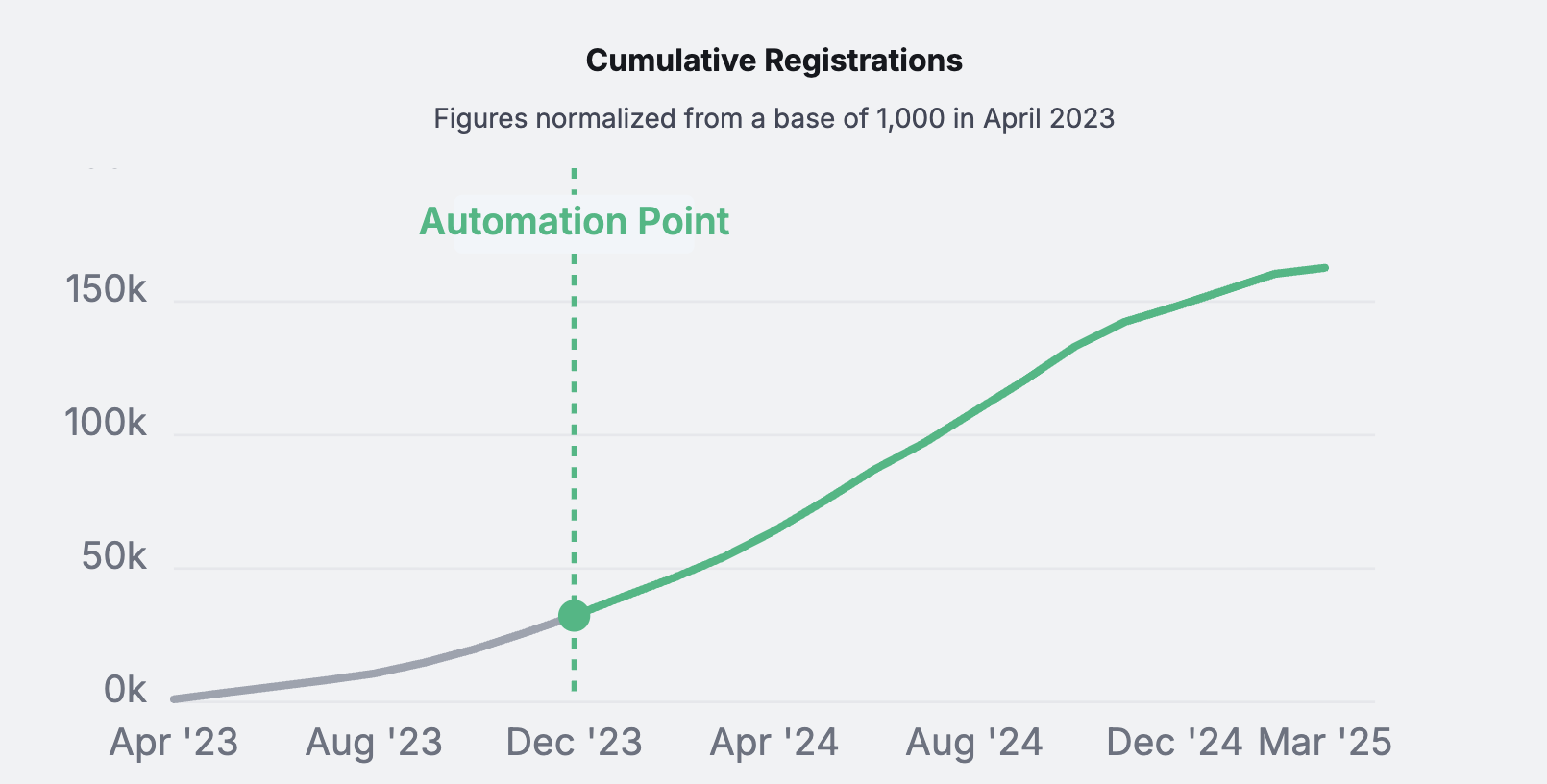
Task: Select the Mar '25 x-axis label
Action: point(1325,743)
